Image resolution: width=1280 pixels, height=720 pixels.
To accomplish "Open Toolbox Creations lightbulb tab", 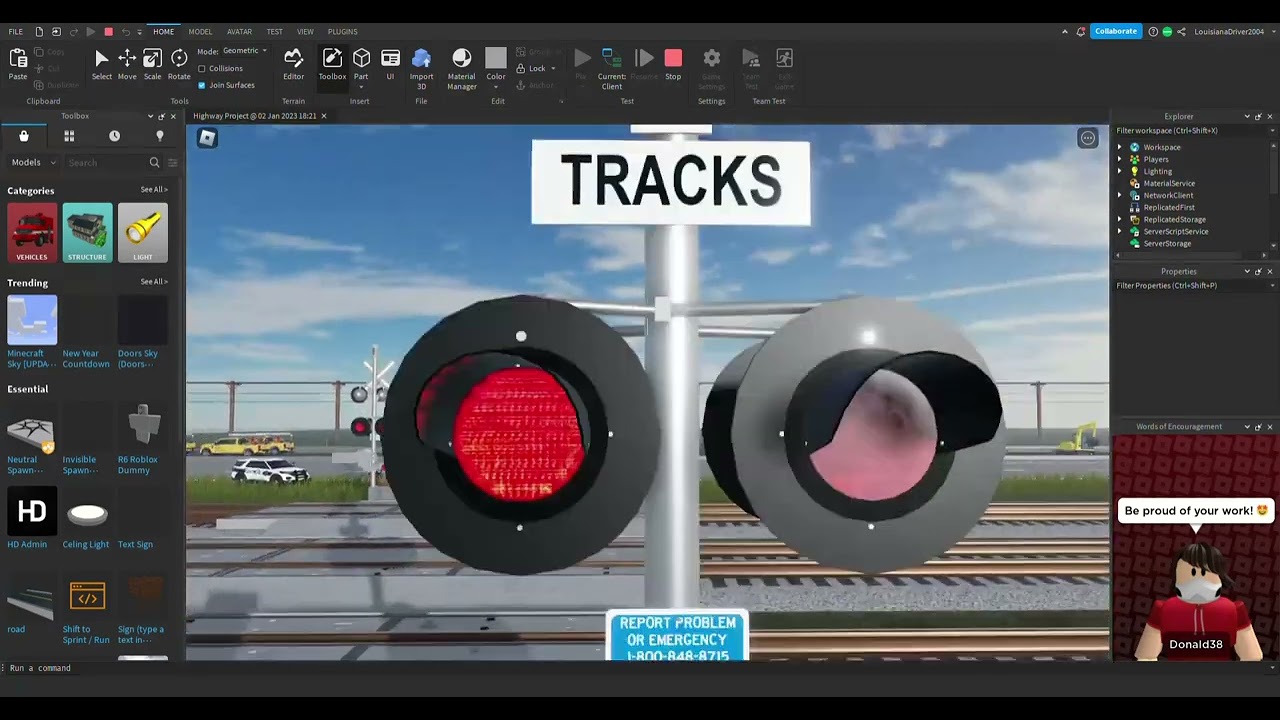I will click(x=159, y=136).
